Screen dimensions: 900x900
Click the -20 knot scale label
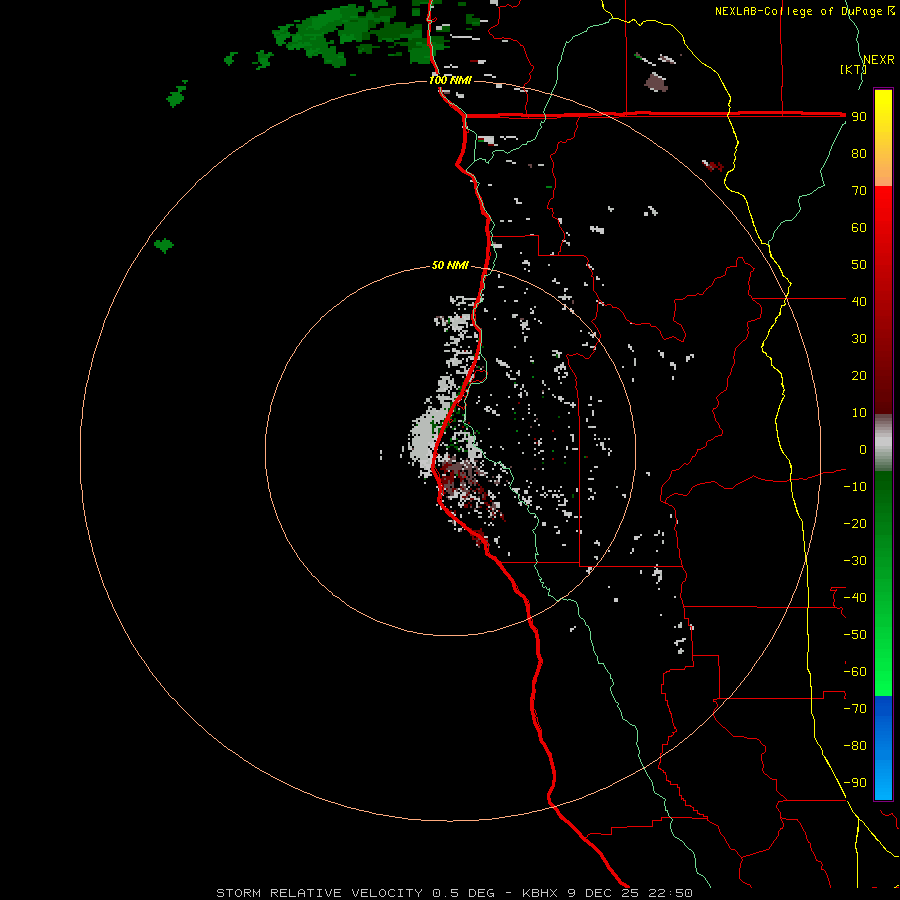[x=855, y=523]
